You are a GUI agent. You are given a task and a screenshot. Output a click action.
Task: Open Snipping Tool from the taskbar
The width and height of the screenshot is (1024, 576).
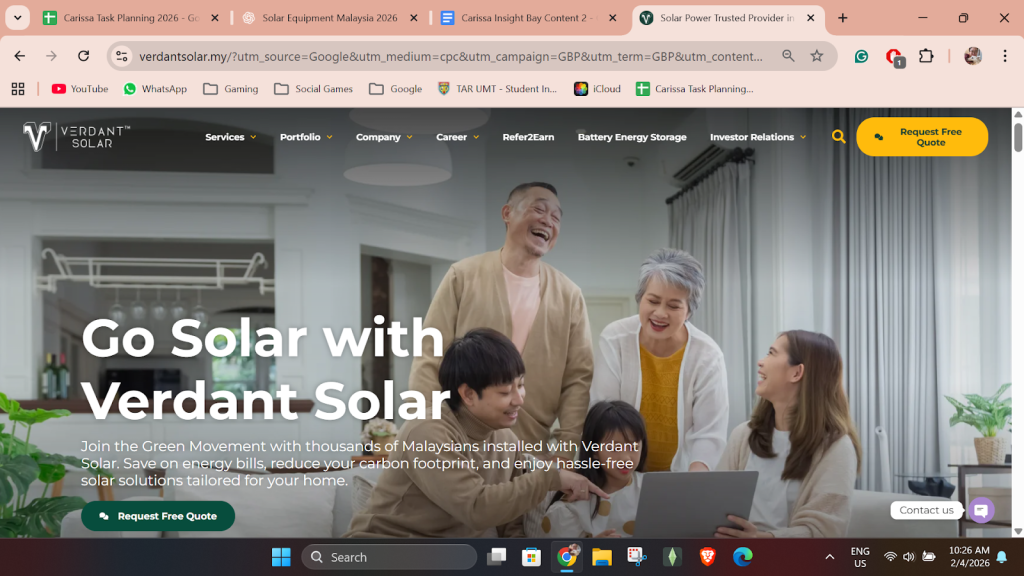click(636, 556)
